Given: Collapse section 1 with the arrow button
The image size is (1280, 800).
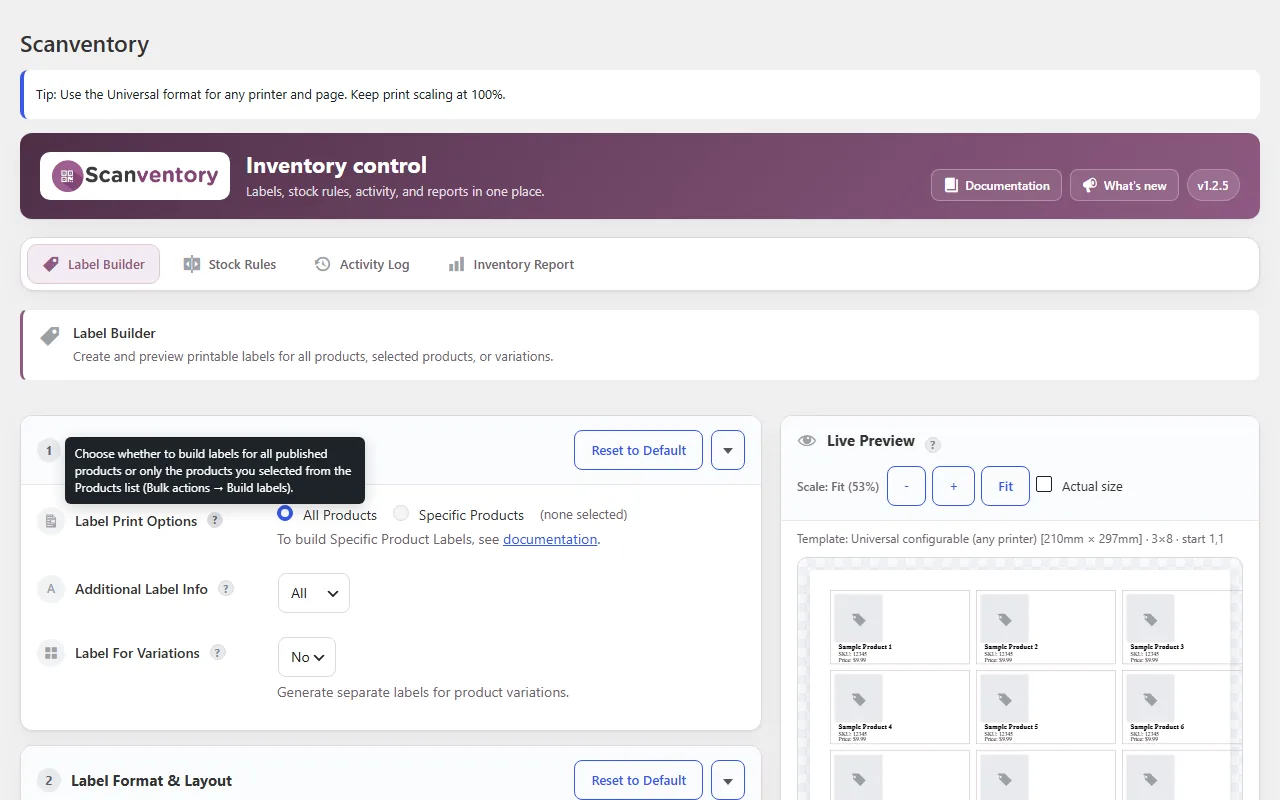Looking at the screenshot, I should [728, 450].
